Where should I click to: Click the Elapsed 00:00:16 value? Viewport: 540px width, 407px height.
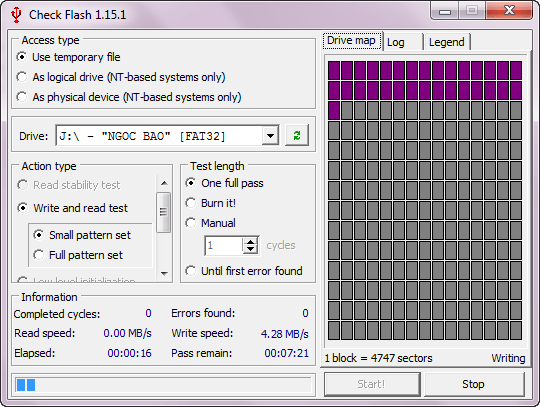[x=129, y=353]
